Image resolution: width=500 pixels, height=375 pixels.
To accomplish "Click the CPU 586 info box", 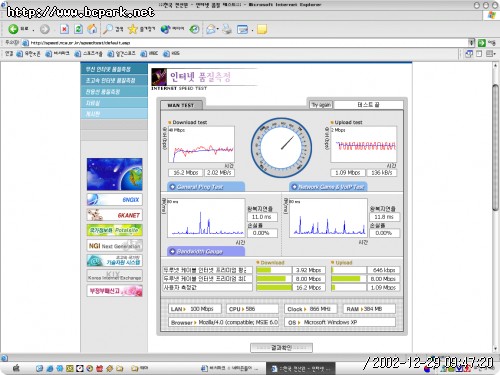I will tap(252, 309).
